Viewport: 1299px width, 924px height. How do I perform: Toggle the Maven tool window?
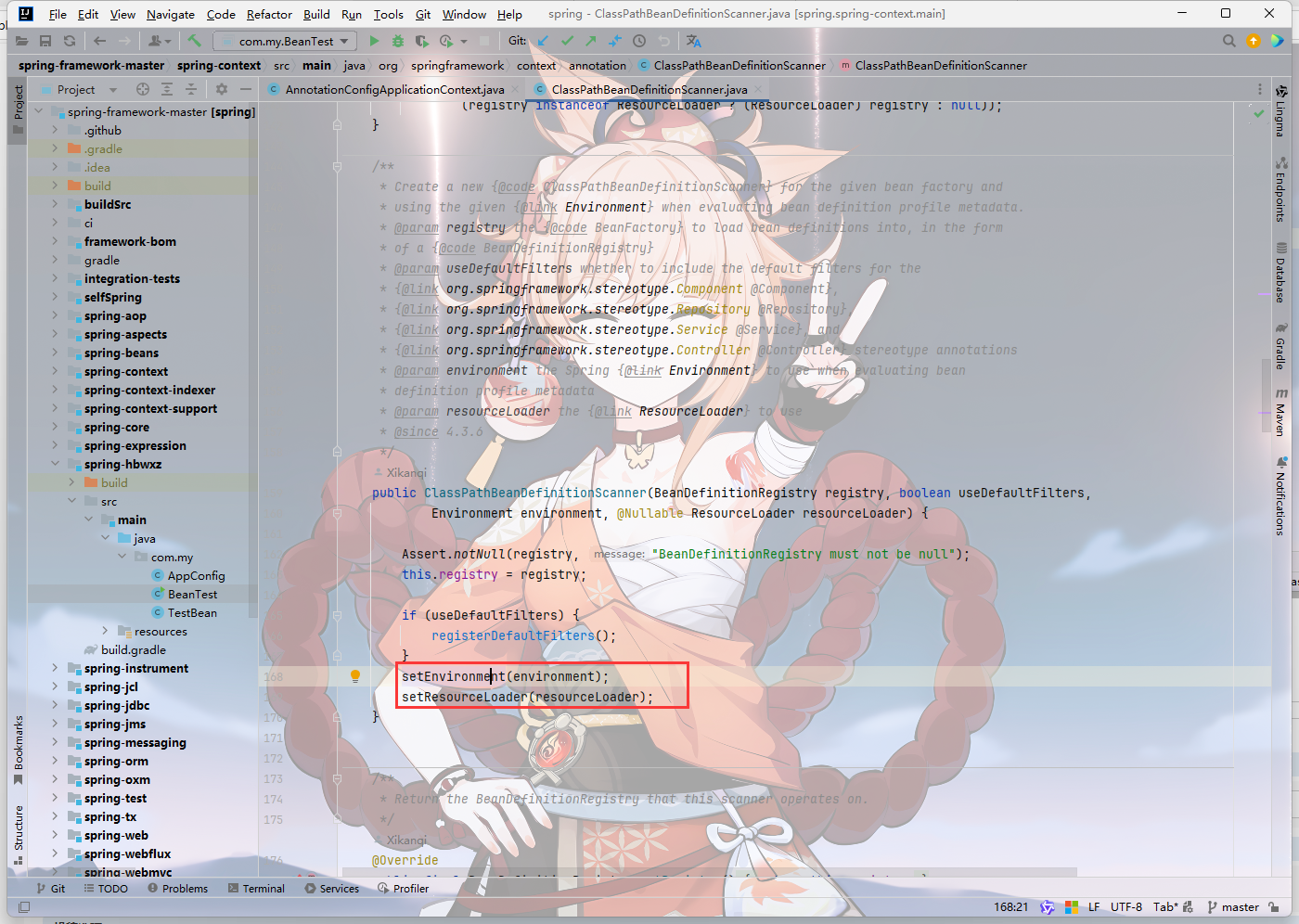point(1280,412)
